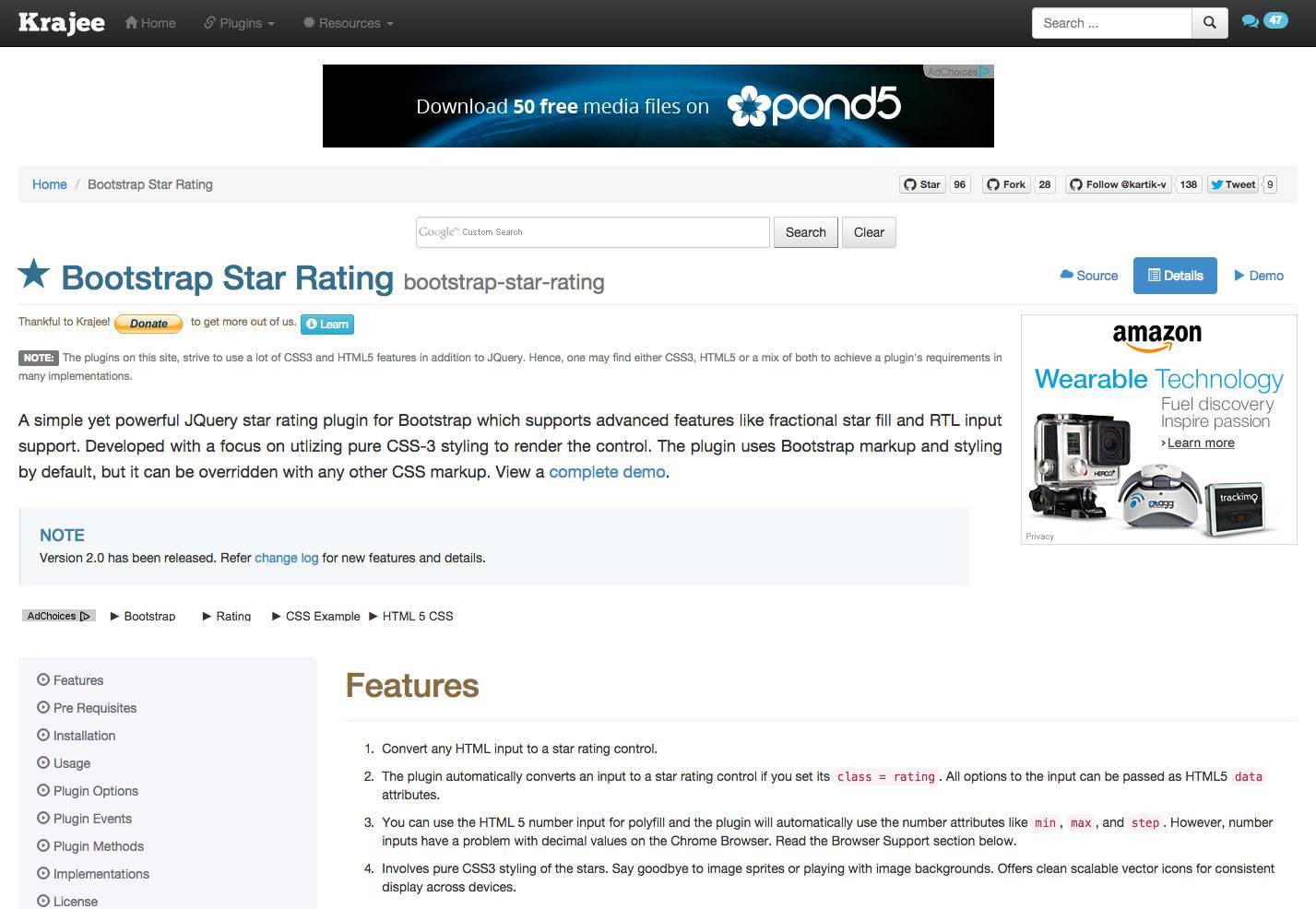
Task: Jump to Plugin Options section
Action: (96, 791)
